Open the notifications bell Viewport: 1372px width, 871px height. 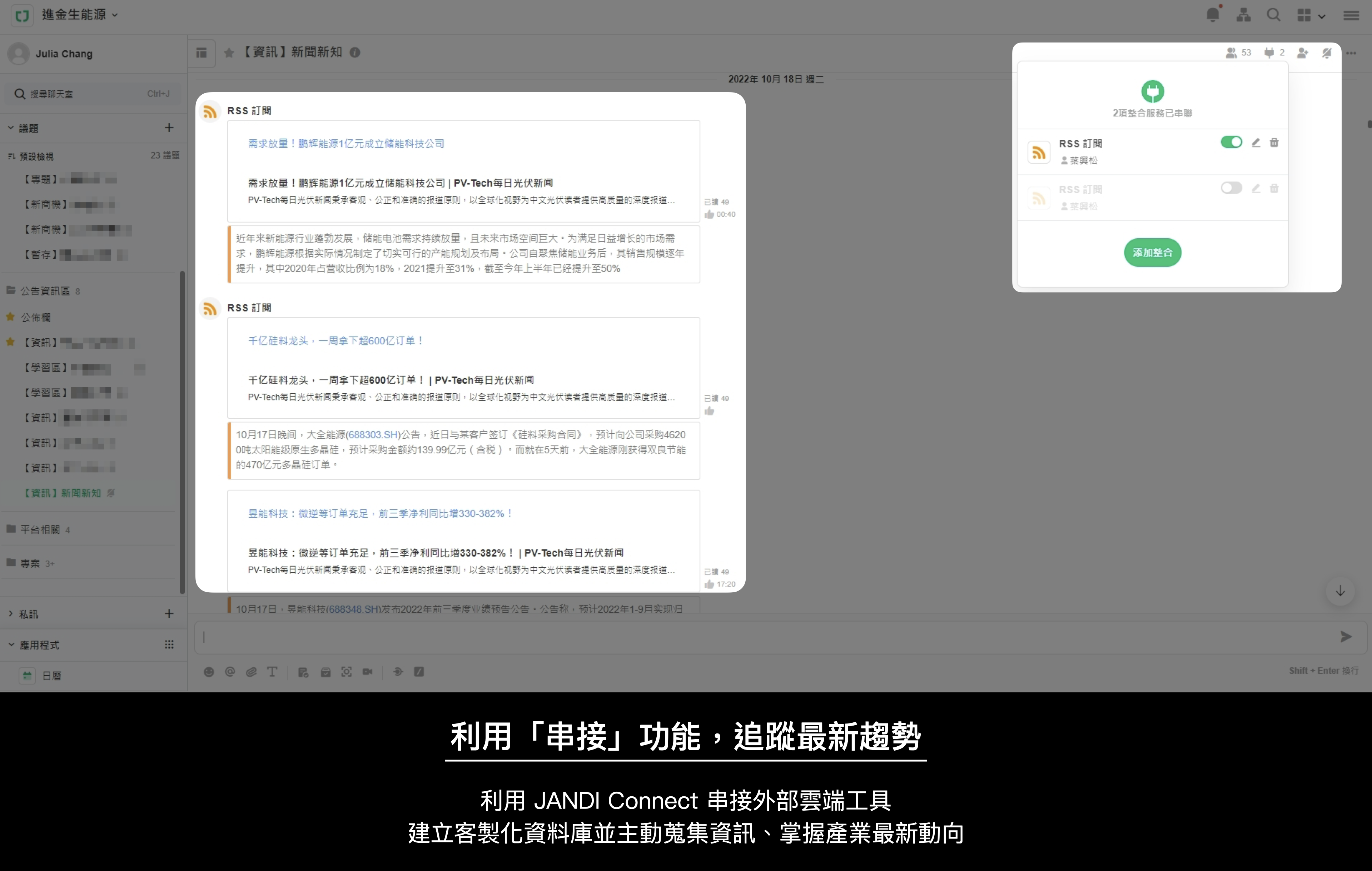coord(1213,15)
